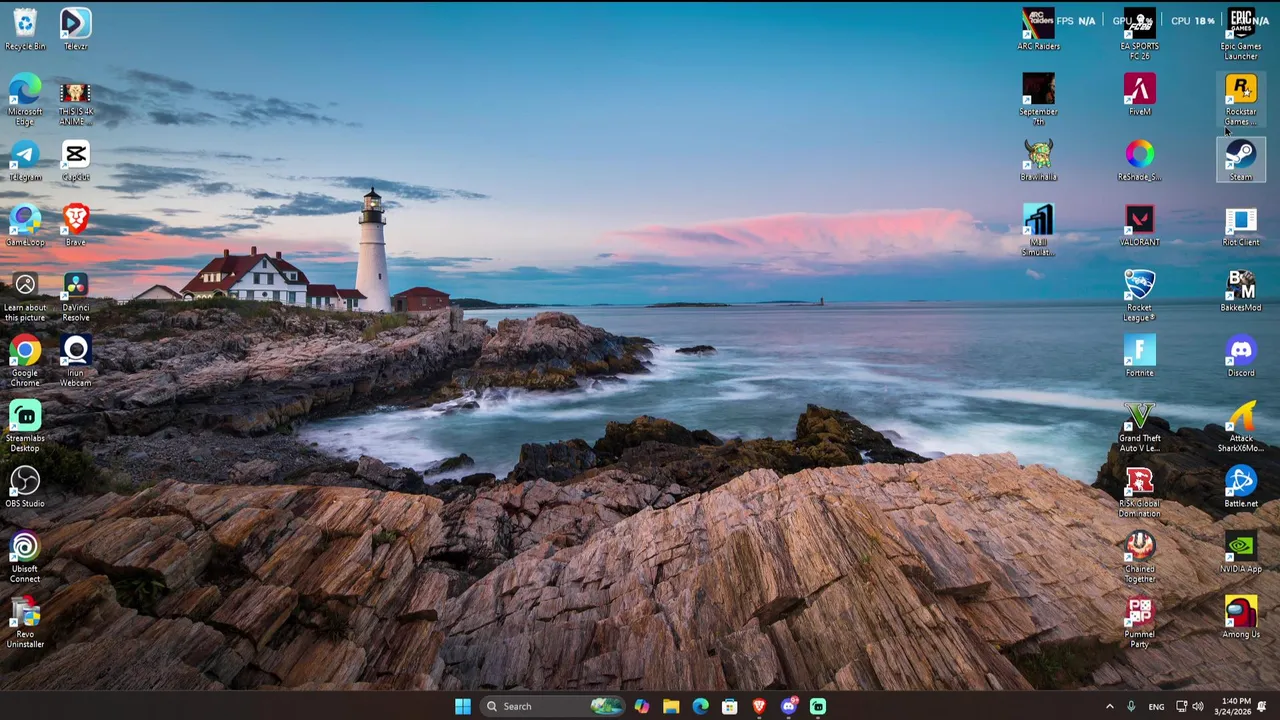Open the network and volume quick settings
Image resolution: width=1280 pixels, height=720 pixels.
coord(1190,706)
